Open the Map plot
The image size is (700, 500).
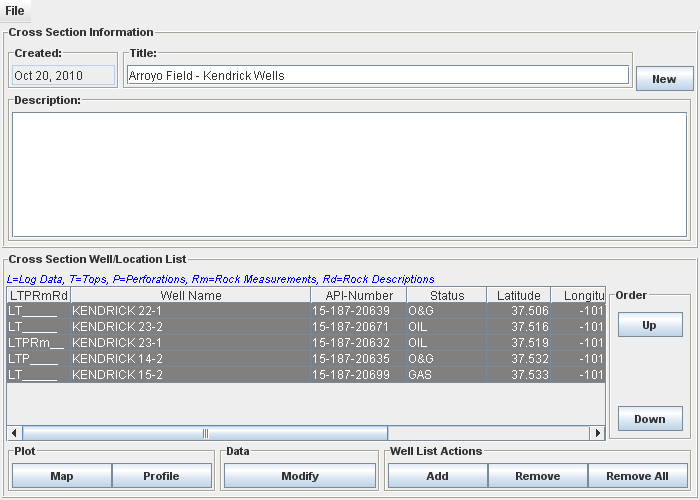point(62,476)
